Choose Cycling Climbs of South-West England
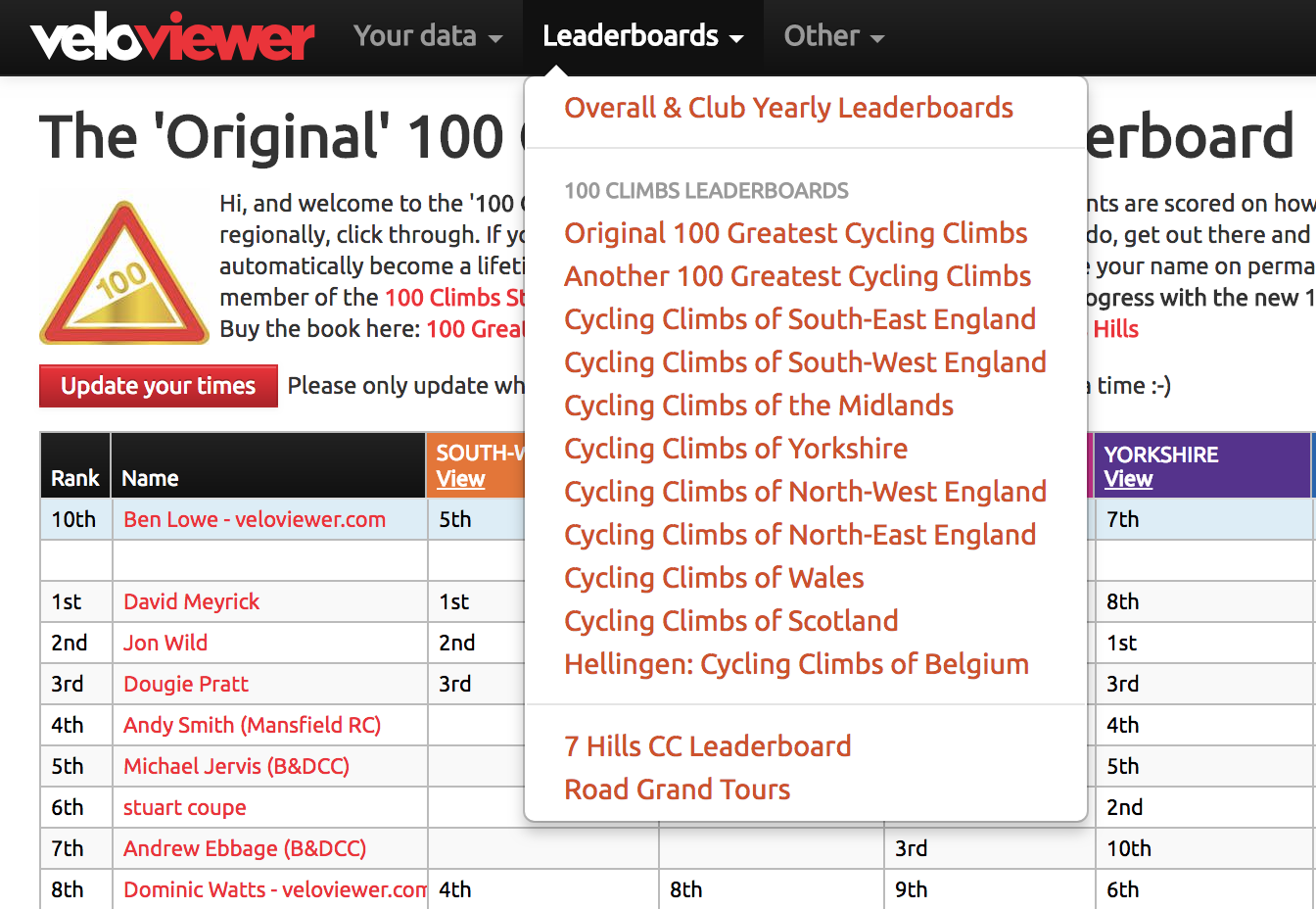1316x909 pixels. click(x=805, y=362)
